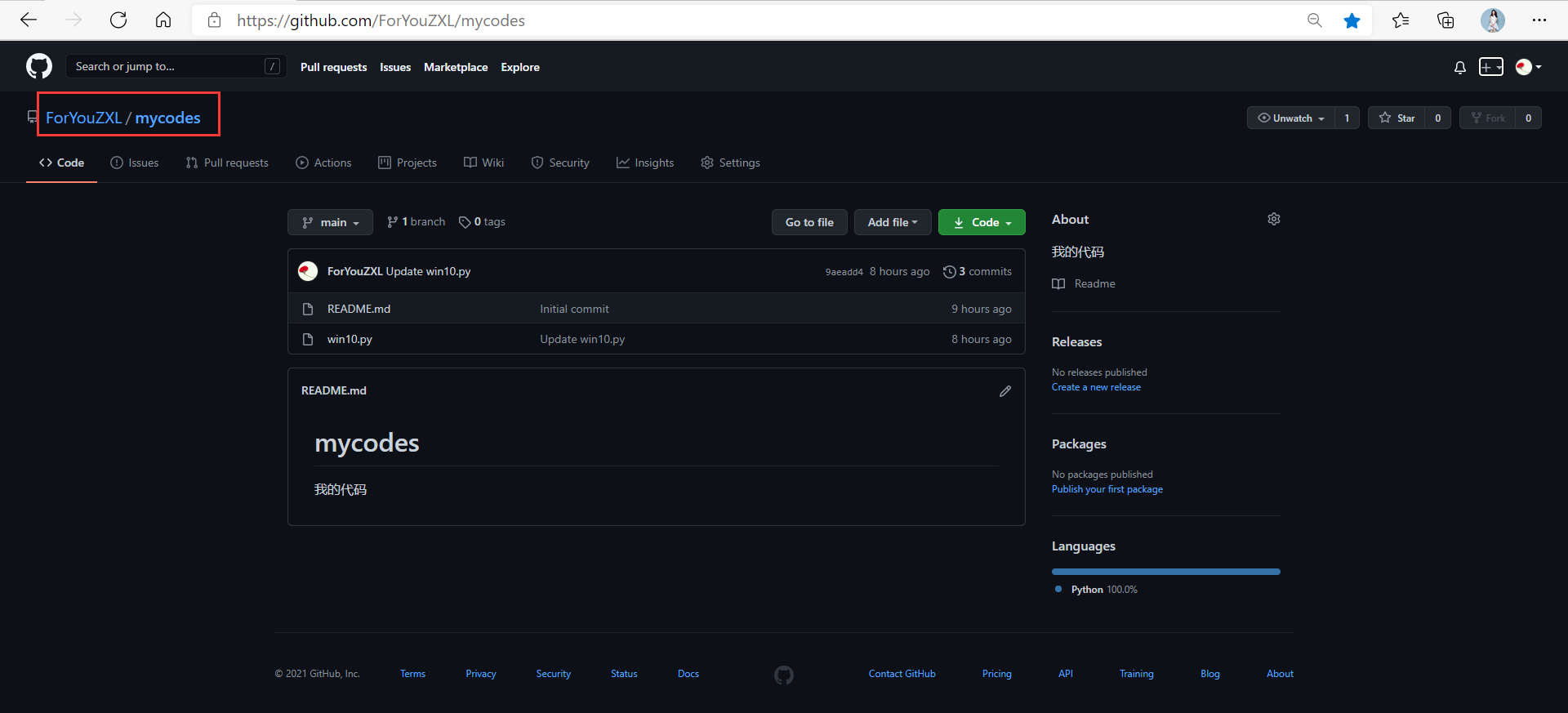1568x713 pixels.
Task: Open the notifications bell
Action: click(x=1460, y=68)
